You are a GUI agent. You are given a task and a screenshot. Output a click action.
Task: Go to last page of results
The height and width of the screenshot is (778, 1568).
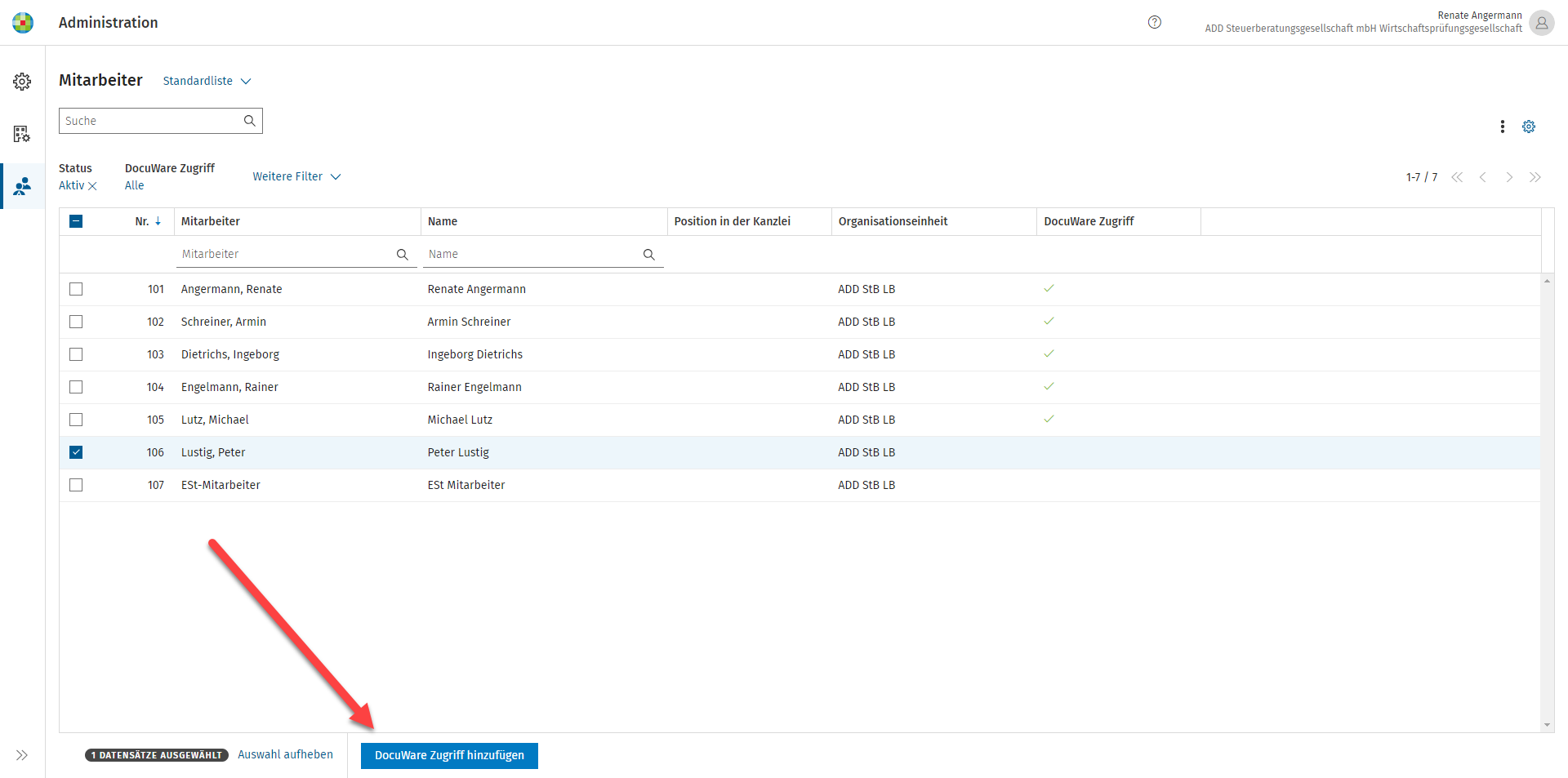[x=1535, y=177]
